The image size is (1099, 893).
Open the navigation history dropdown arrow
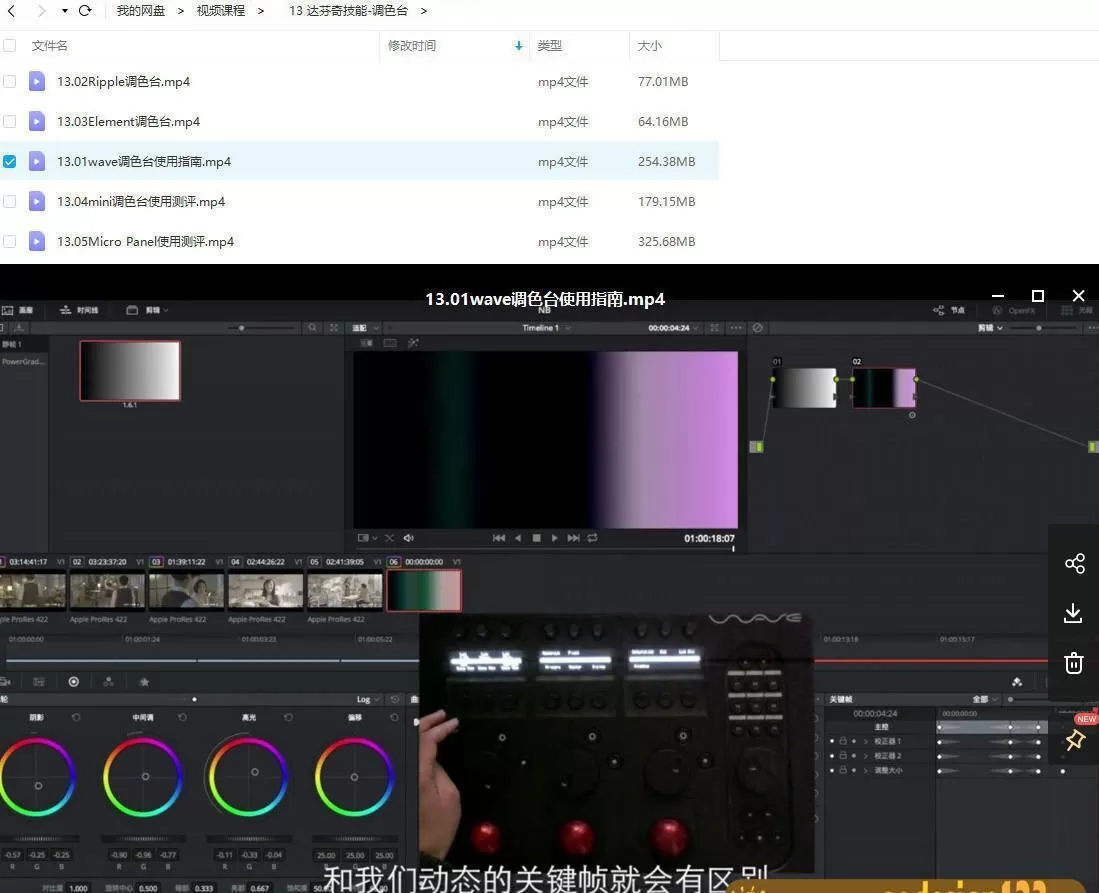point(65,11)
